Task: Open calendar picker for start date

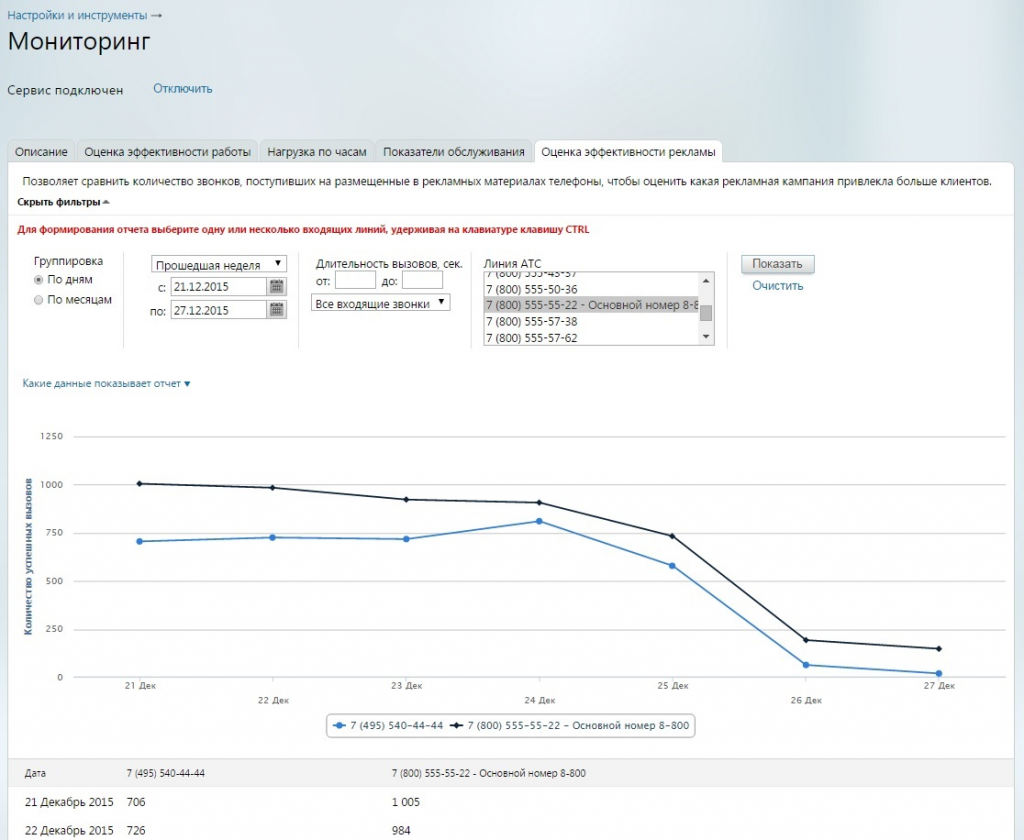Action: coord(277,287)
